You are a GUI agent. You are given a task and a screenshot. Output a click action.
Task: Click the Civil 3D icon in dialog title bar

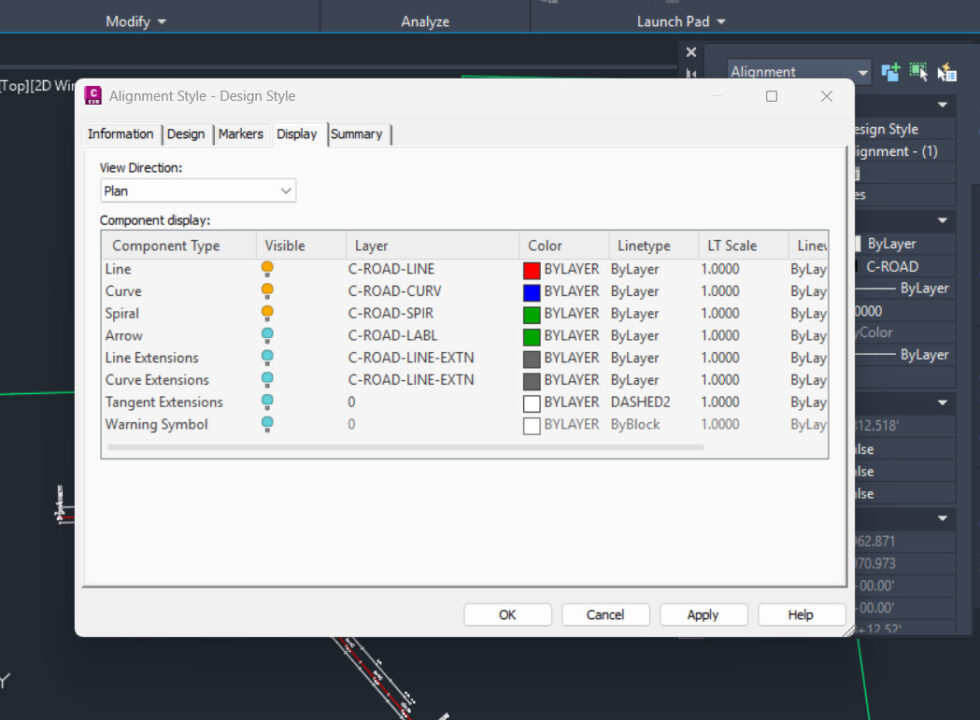coord(93,96)
